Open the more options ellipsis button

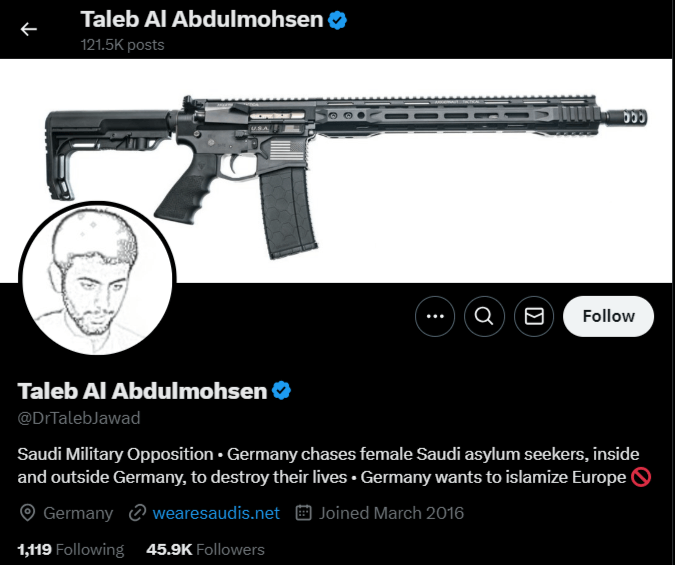pos(434,316)
